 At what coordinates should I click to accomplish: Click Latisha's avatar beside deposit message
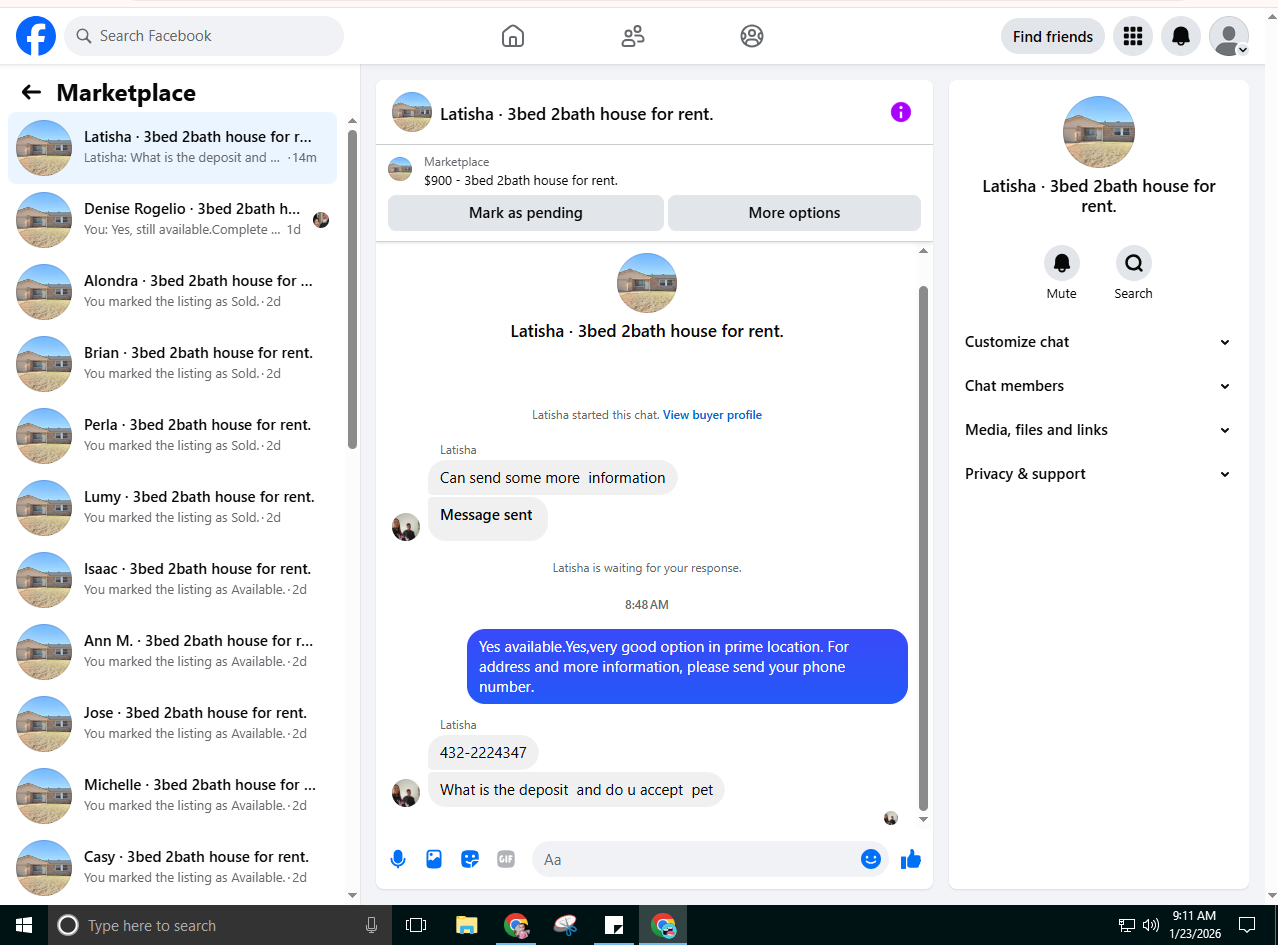pyautogui.click(x=406, y=793)
